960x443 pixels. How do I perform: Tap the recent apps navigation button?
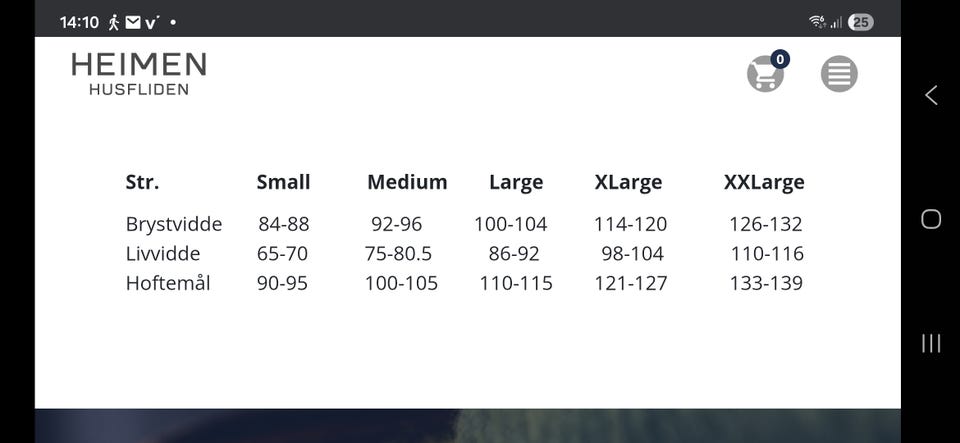tap(931, 343)
